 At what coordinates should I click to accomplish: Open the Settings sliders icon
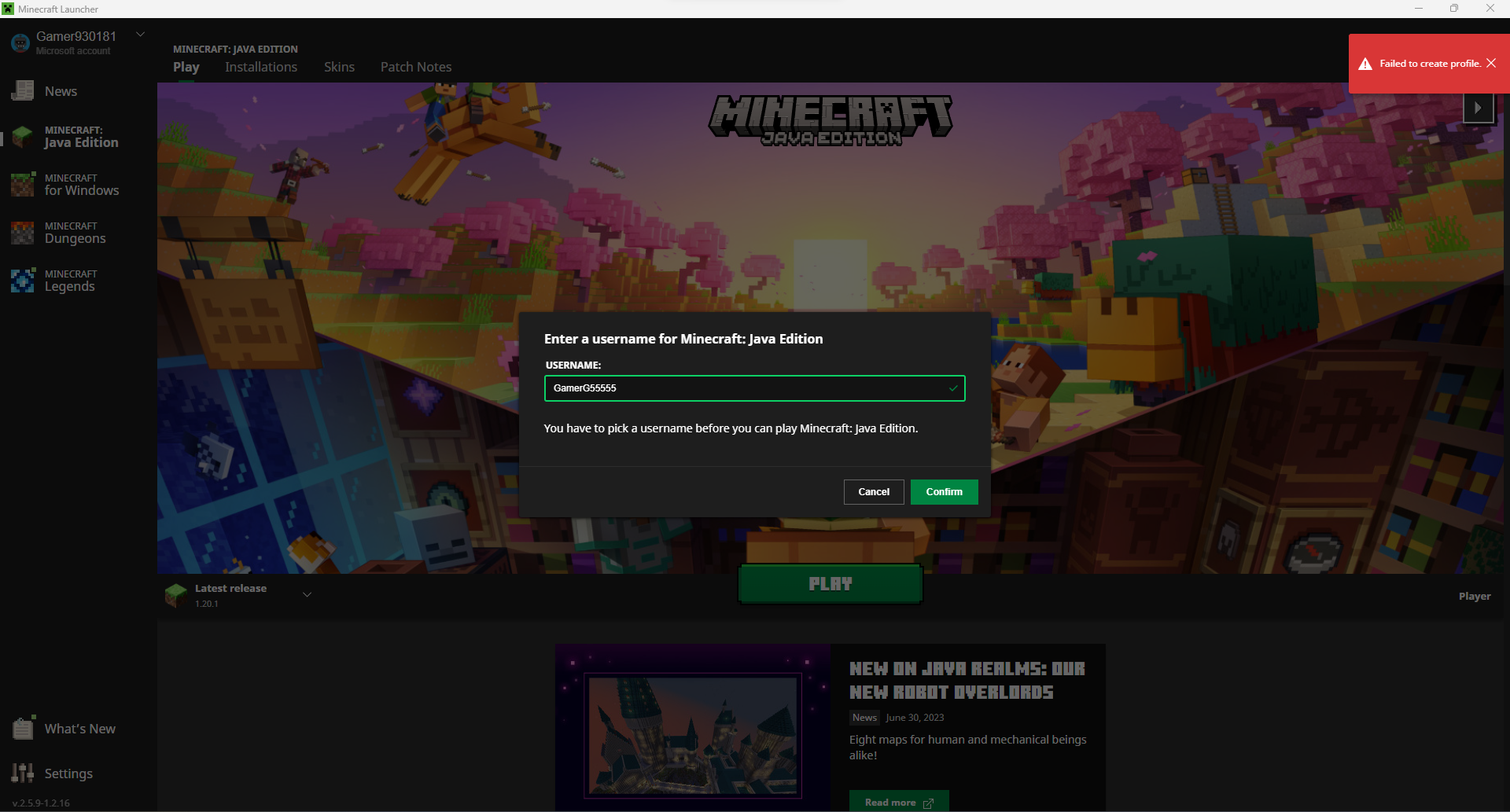click(x=23, y=773)
